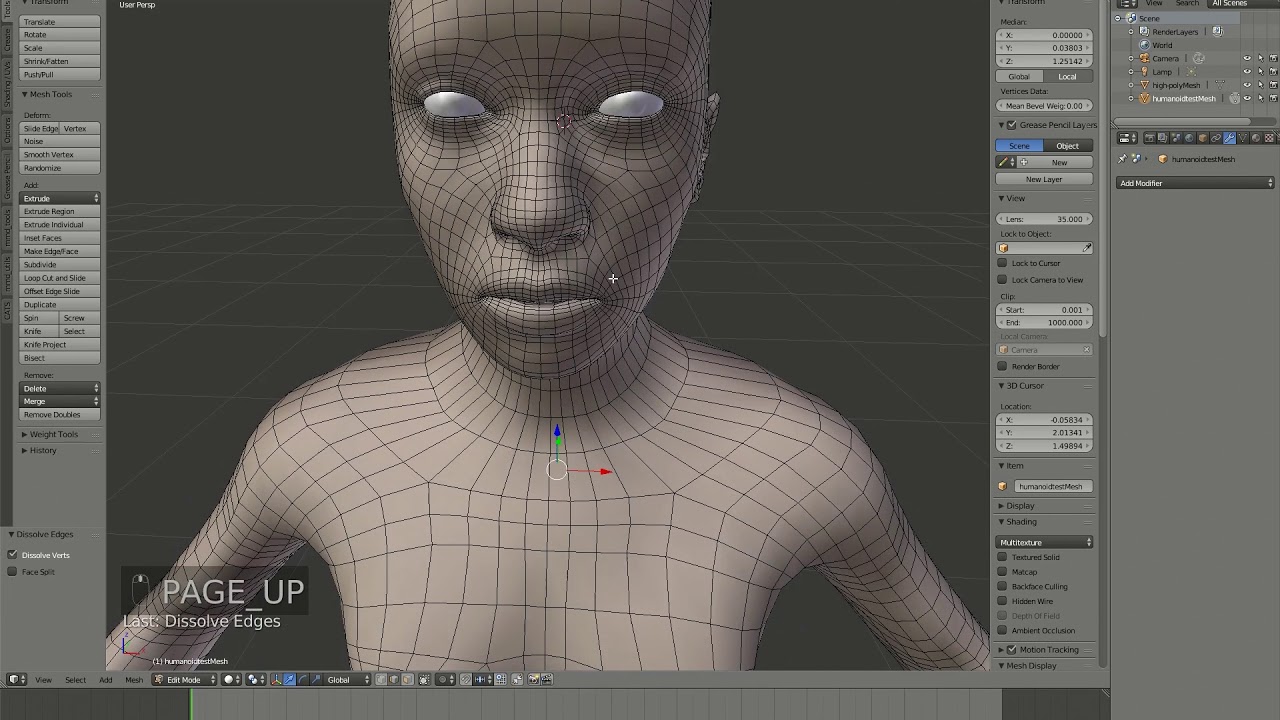Open Edit Mode selector dropdown
The image size is (1280, 720).
click(184, 680)
